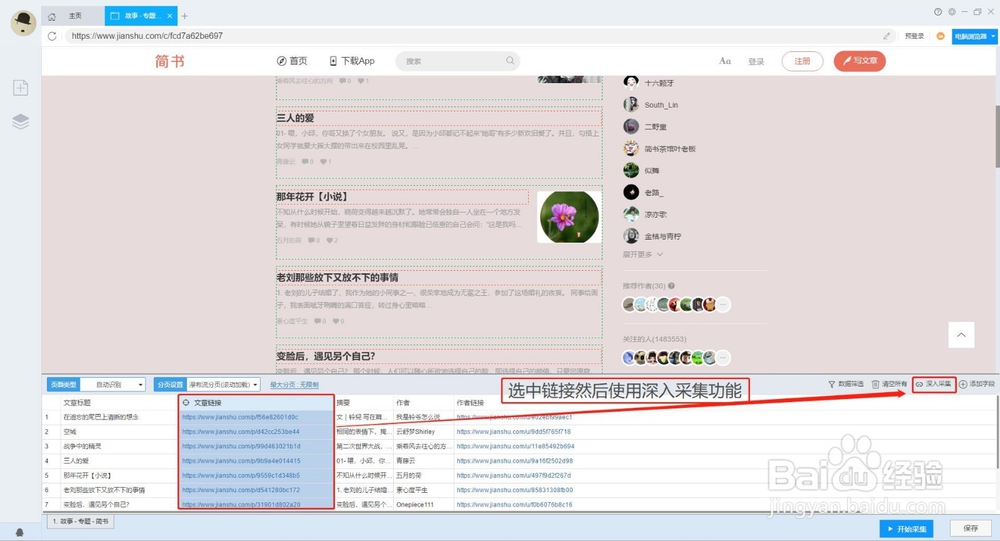Click the new task plus icon in sidebar

[x=20, y=87]
